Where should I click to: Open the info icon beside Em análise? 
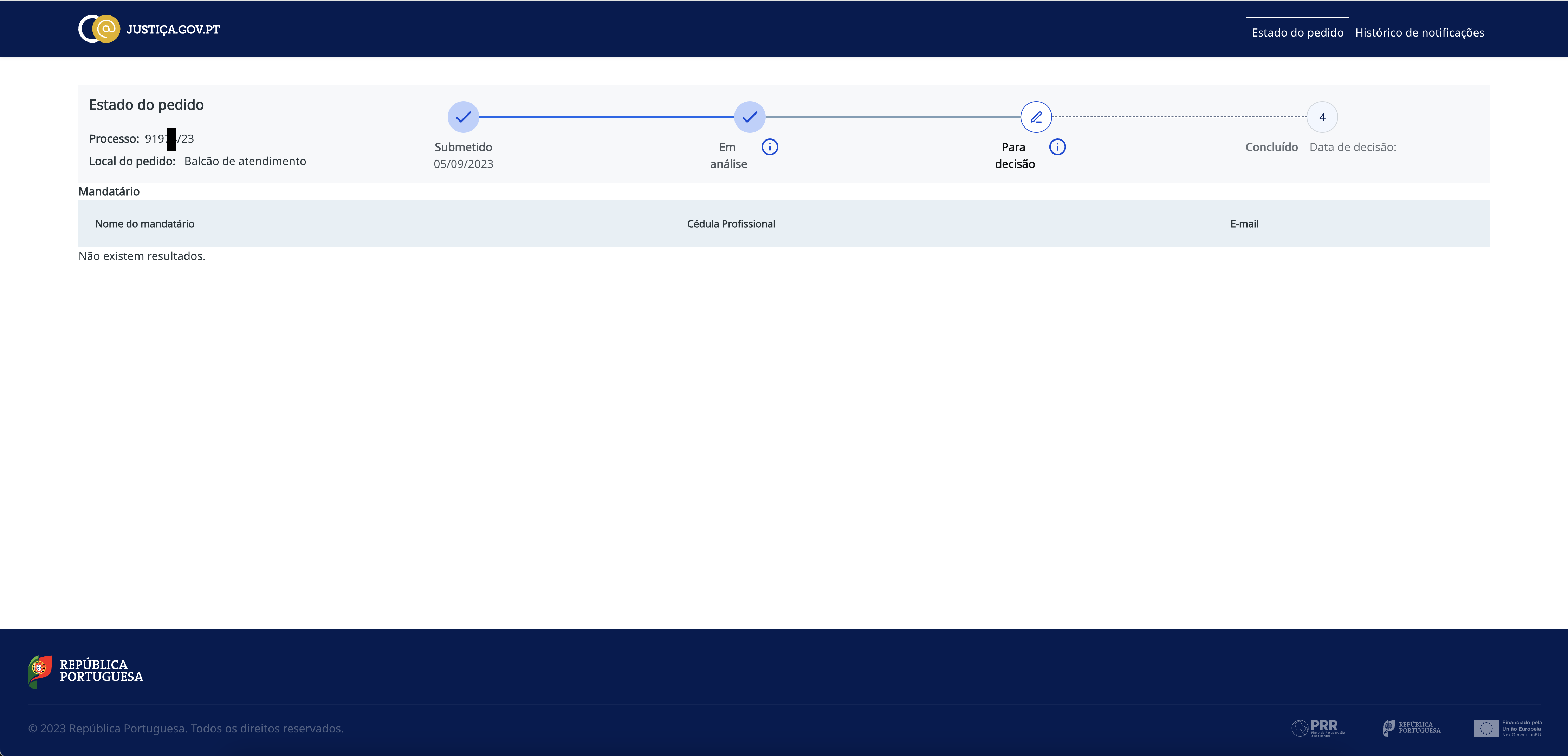(x=770, y=147)
